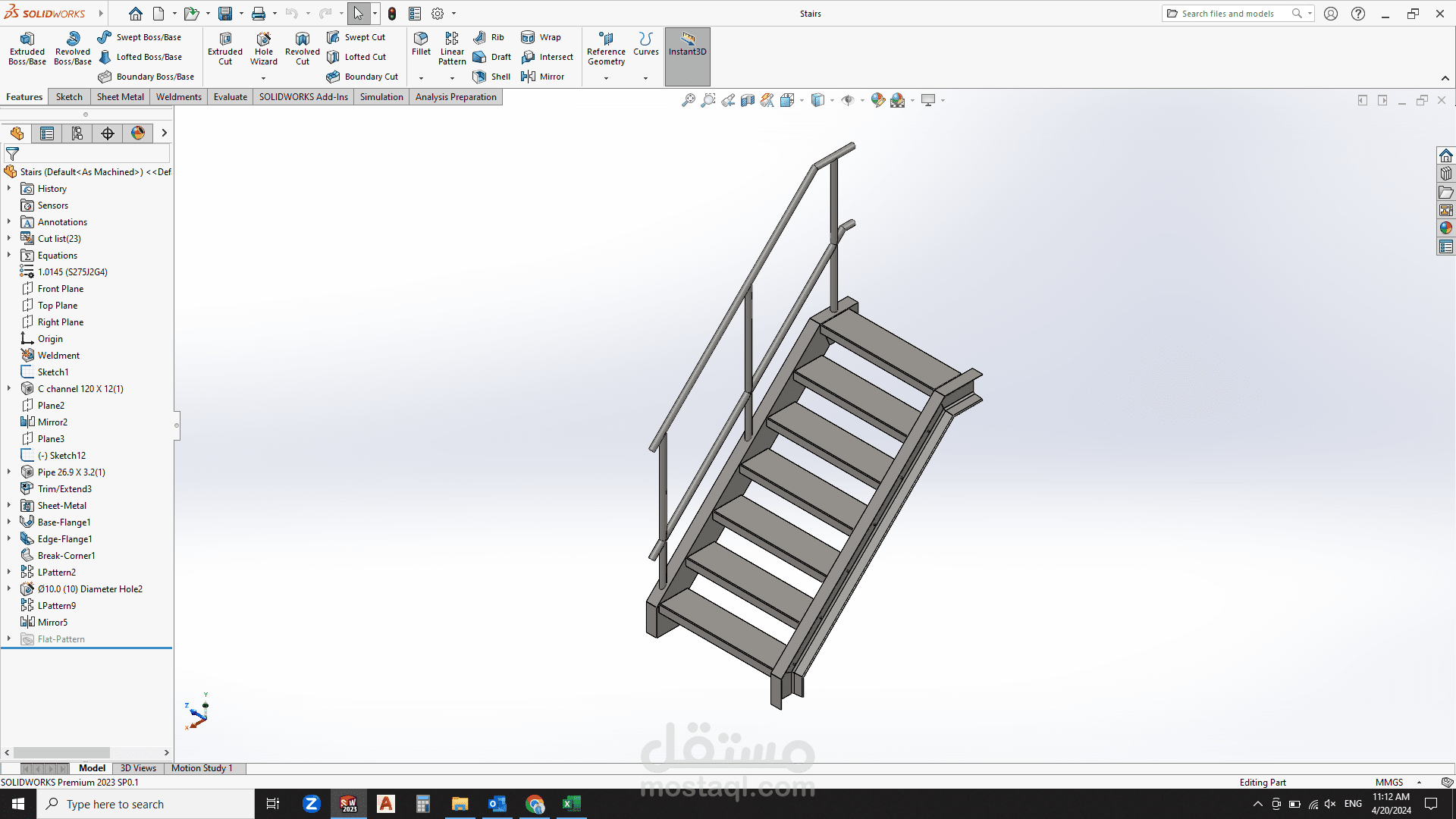This screenshot has height=819, width=1456.
Task: Open Chrome from the taskbar
Action: [535, 804]
